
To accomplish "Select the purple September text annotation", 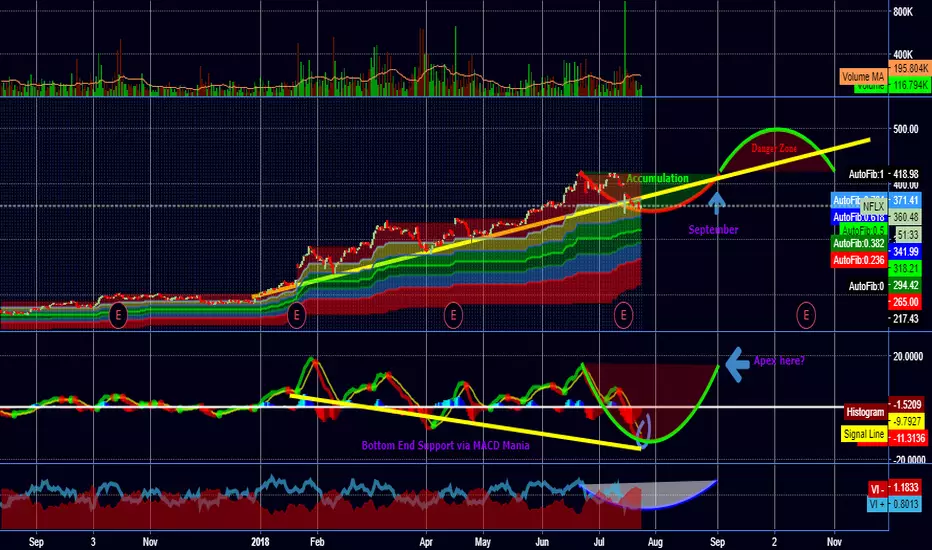I will point(713,230).
